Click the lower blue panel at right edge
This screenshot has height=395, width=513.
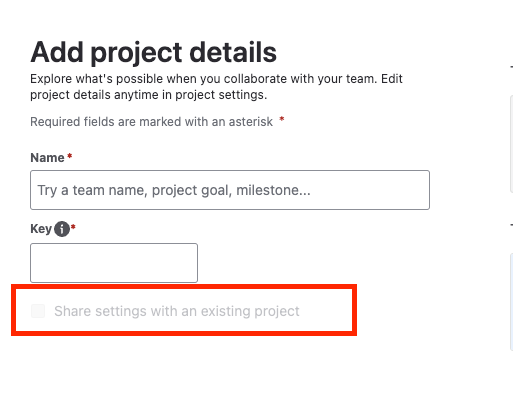coord(511,302)
